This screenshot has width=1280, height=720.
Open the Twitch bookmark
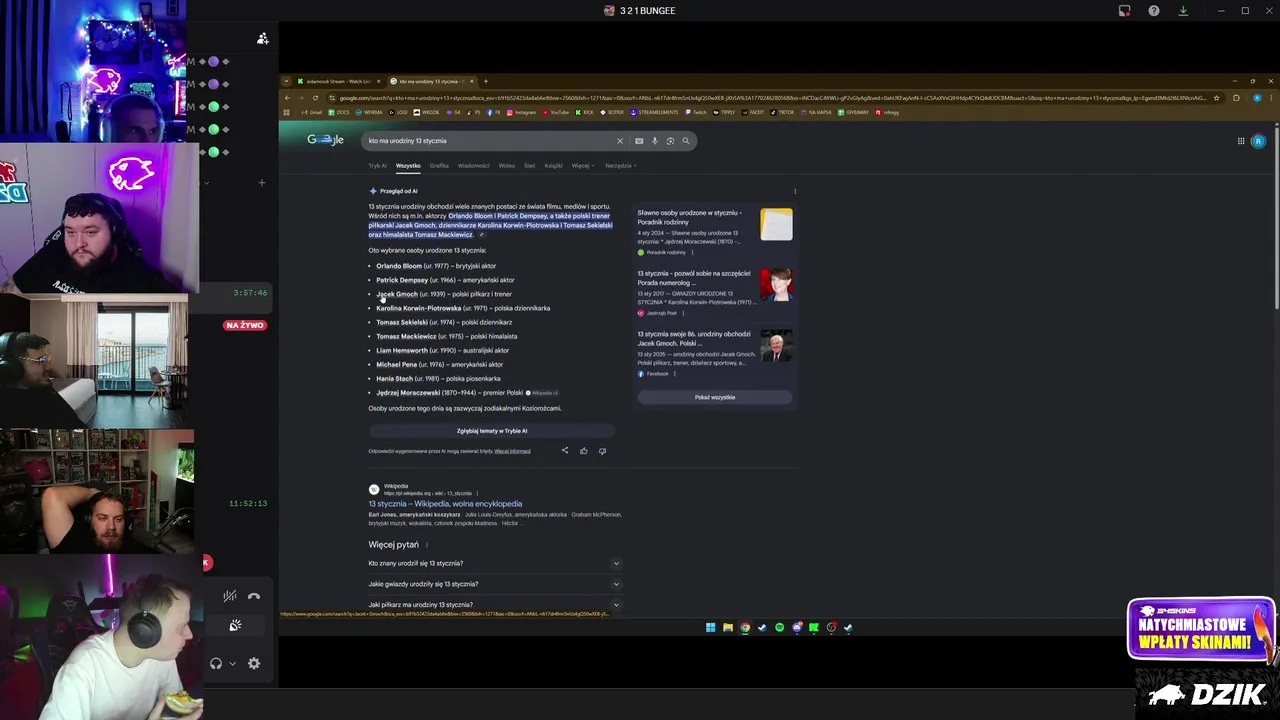[696, 112]
